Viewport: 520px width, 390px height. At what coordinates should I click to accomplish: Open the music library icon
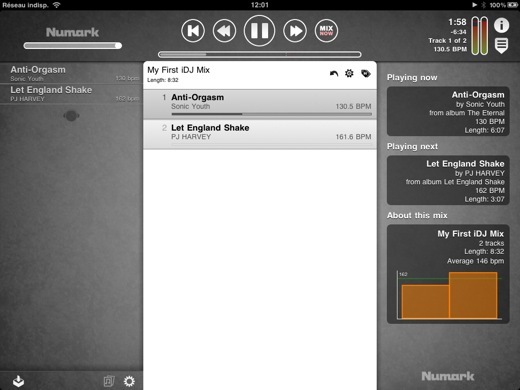tap(109, 381)
